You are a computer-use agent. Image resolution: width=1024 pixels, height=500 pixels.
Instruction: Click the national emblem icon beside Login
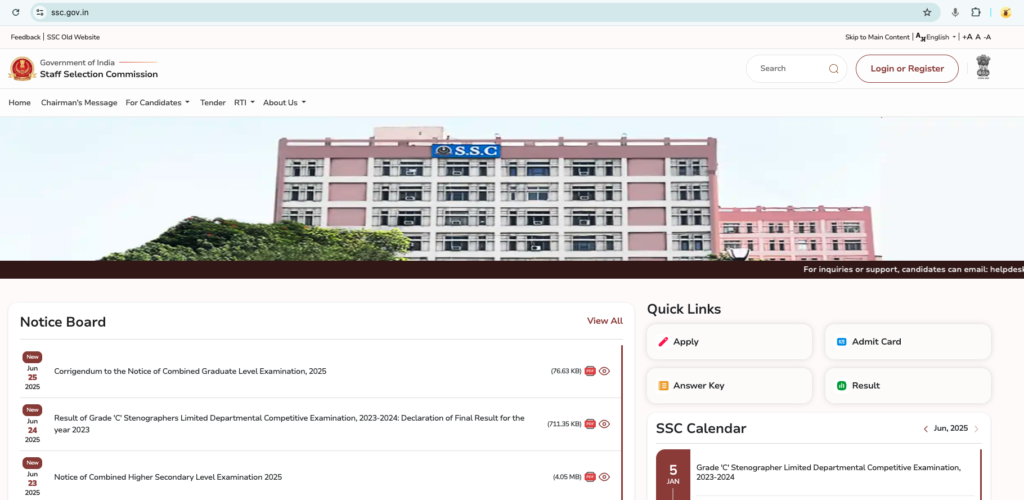pos(983,67)
